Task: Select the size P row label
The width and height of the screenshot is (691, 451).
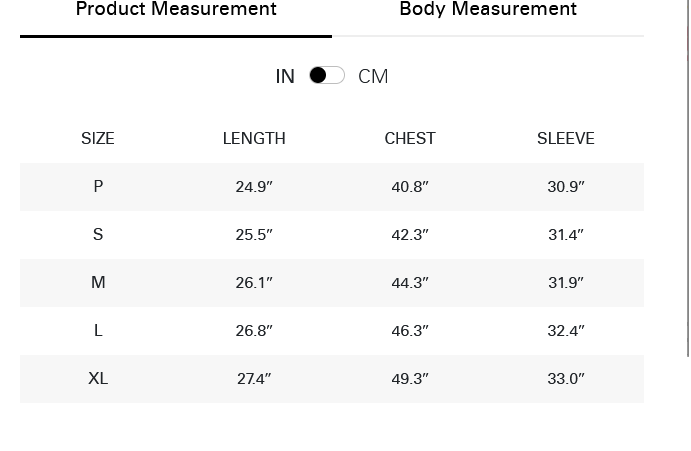Action: [98, 186]
